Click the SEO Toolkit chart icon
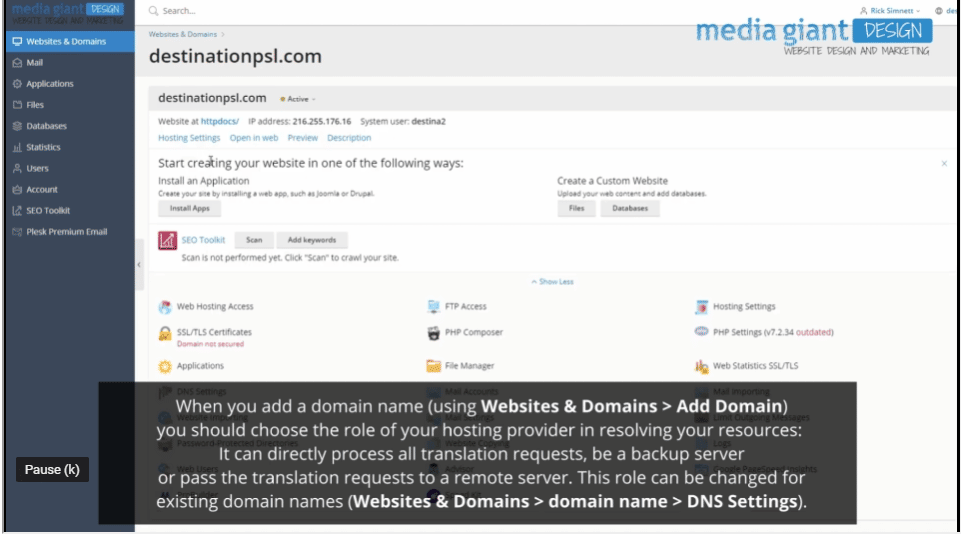Image resolution: width=961 pixels, height=534 pixels. [167, 240]
